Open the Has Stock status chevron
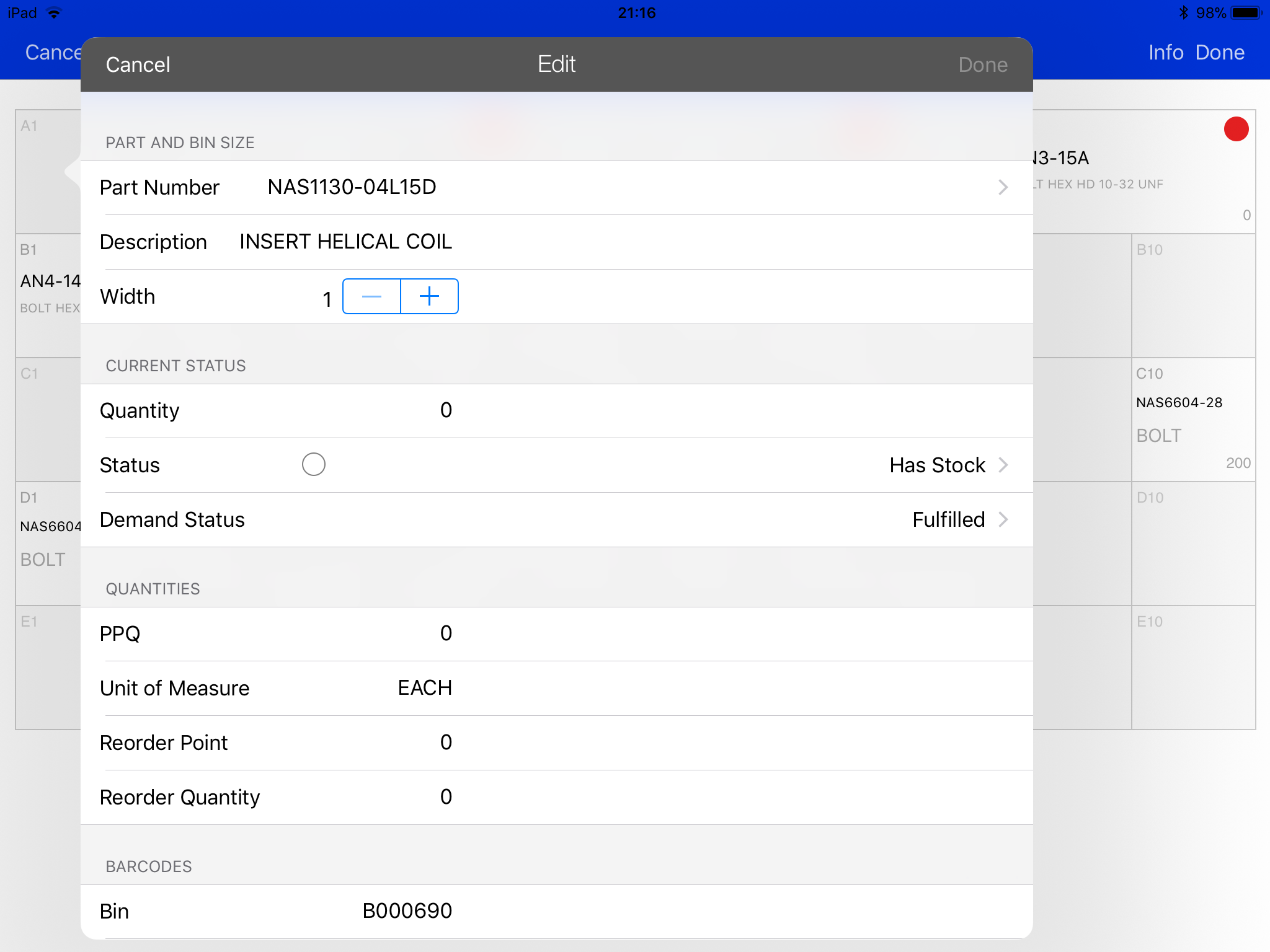 pyautogui.click(x=1002, y=465)
